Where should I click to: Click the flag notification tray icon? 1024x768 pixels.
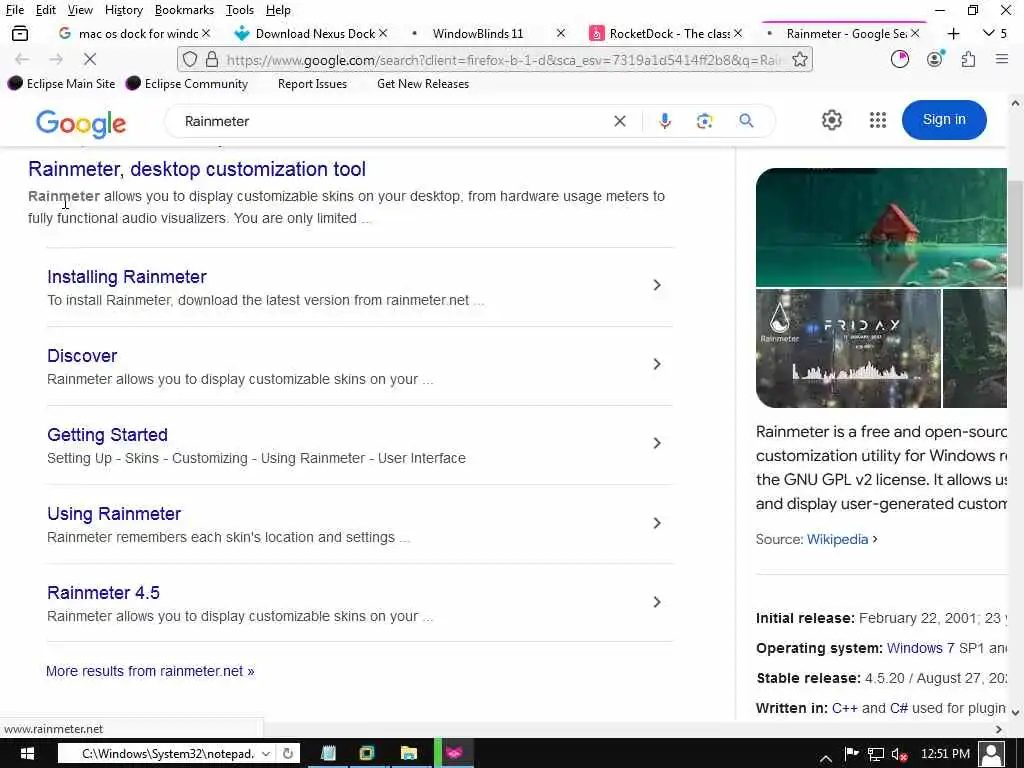point(852,754)
